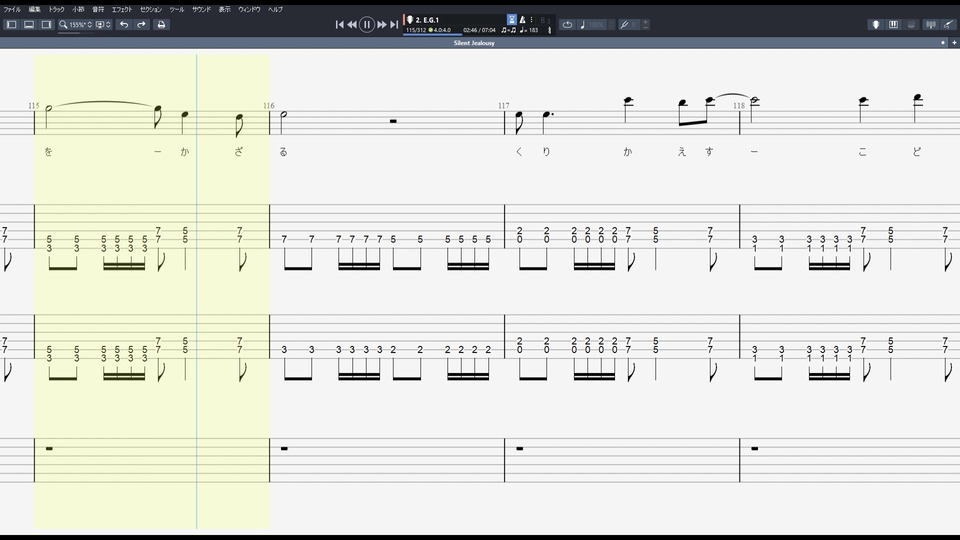Screen dimensions: 960x540
Task: Open the エフェクト menu
Action: [122, 9]
